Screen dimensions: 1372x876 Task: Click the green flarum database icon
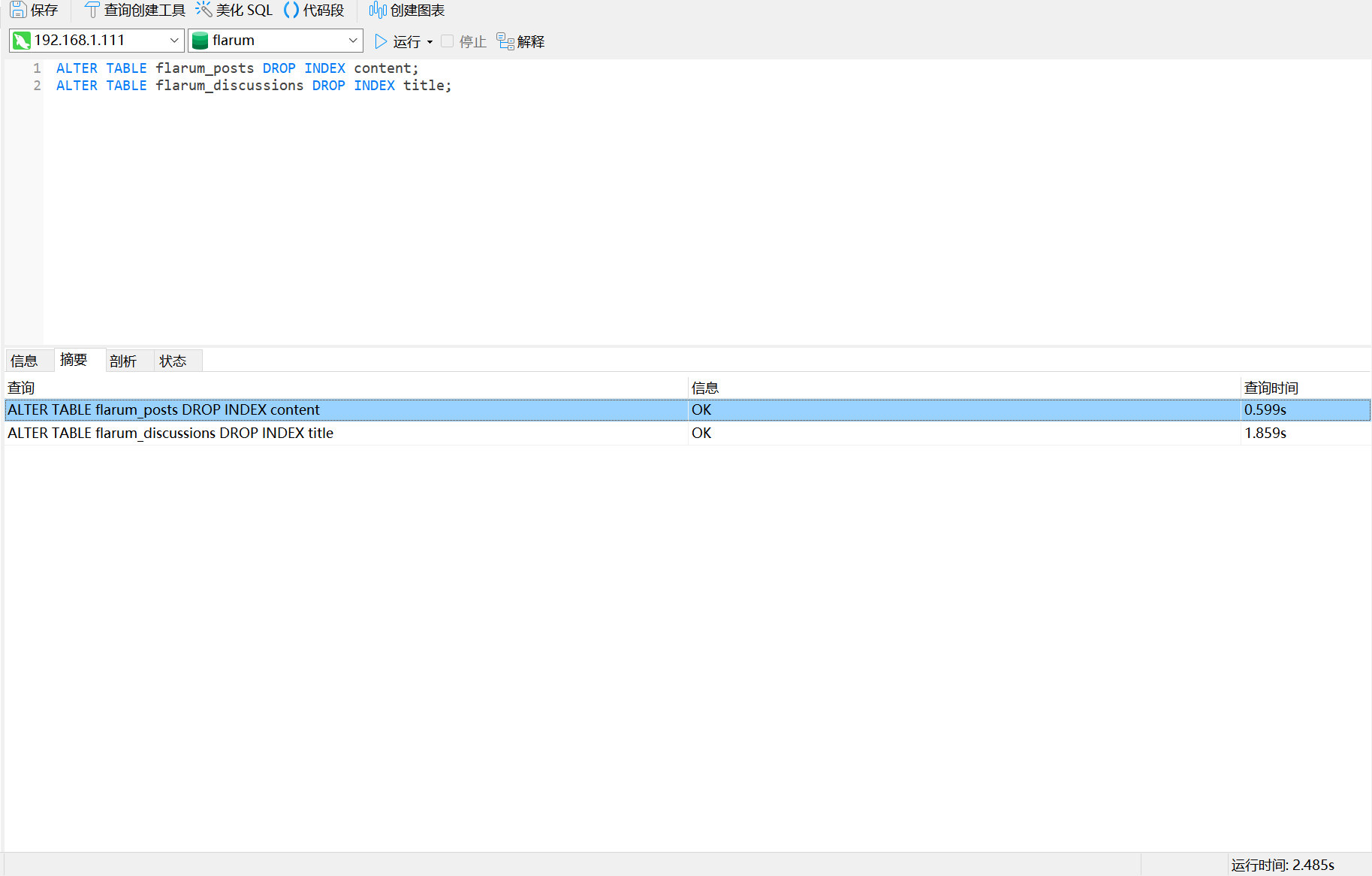200,41
